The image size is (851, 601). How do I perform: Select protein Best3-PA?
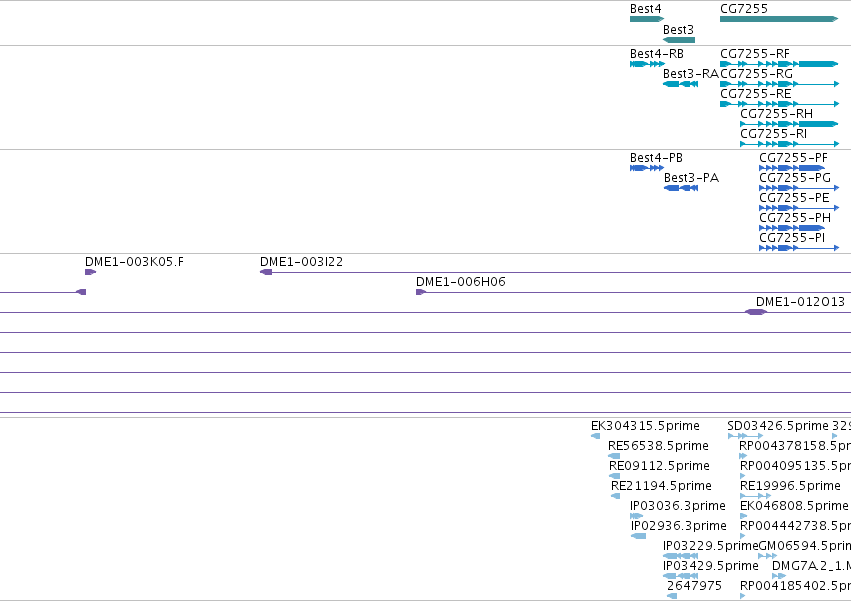tap(691, 178)
